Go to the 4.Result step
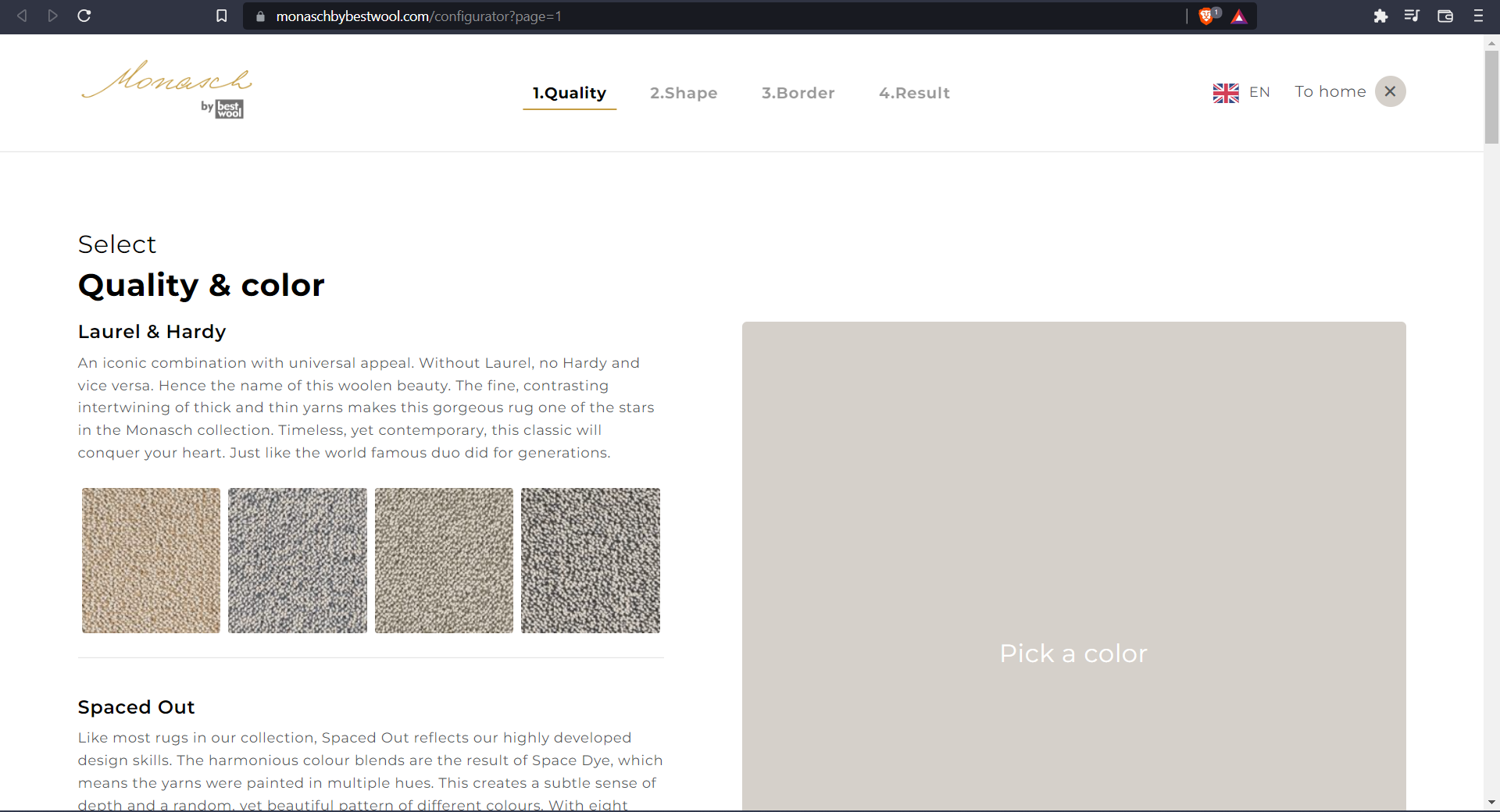 click(x=914, y=92)
